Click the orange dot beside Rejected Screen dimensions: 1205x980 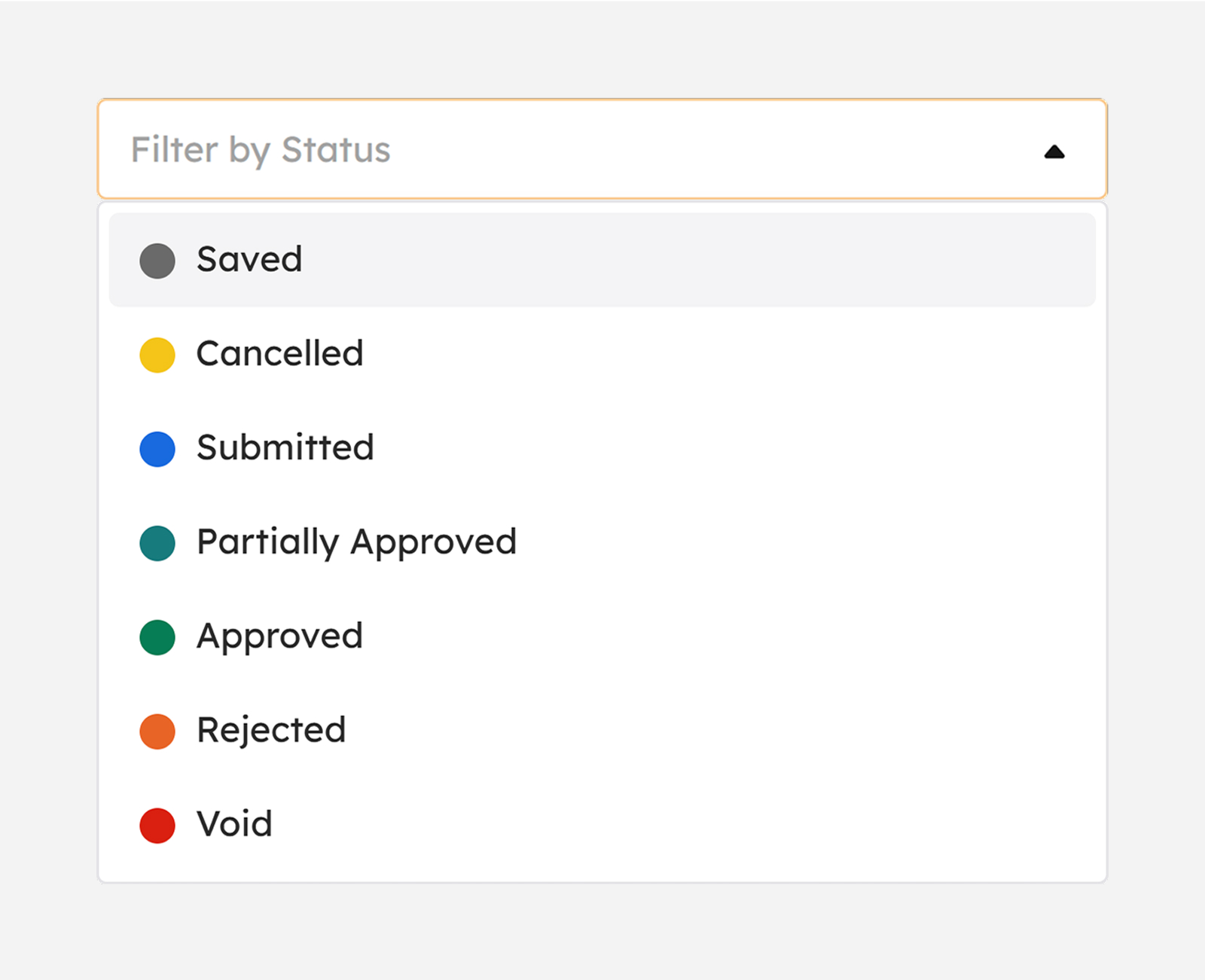(157, 731)
